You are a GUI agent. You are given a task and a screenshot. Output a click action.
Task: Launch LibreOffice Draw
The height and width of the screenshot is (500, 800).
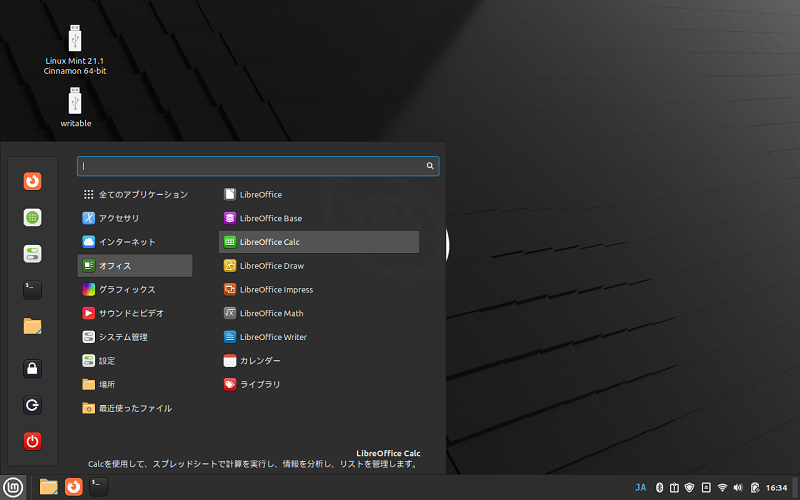click(x=319, y=266)
